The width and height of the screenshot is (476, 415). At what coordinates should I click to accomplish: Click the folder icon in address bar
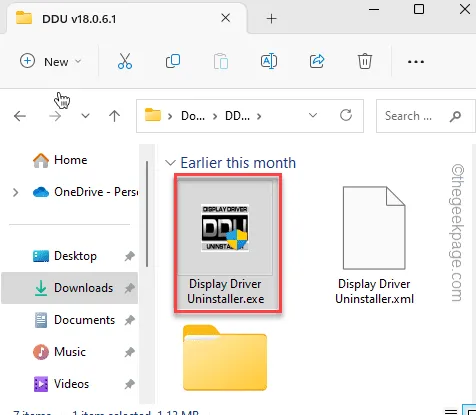pyautogui.click(x=153, y=115)
